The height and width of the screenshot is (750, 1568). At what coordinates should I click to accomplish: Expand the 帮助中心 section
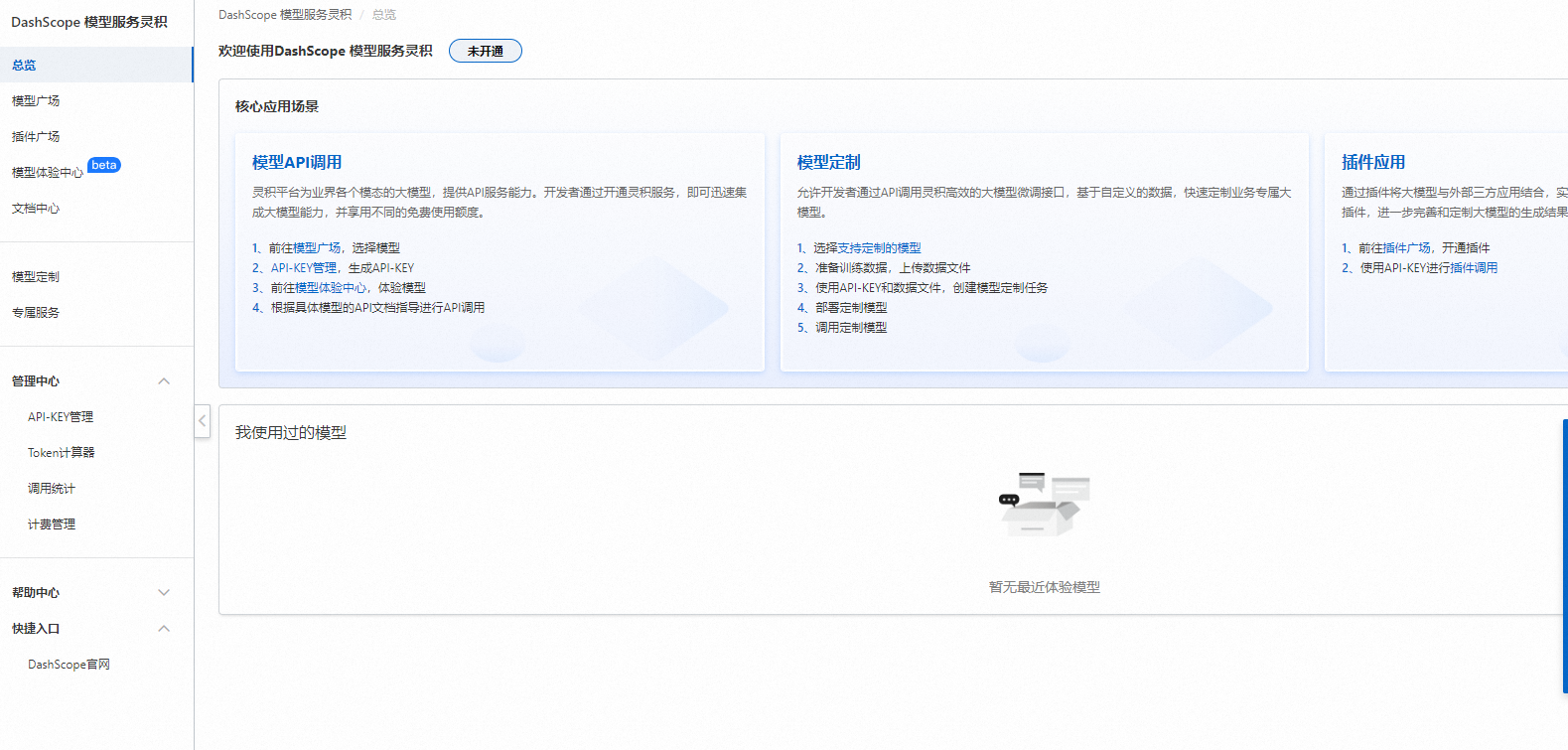pos(165,593)
